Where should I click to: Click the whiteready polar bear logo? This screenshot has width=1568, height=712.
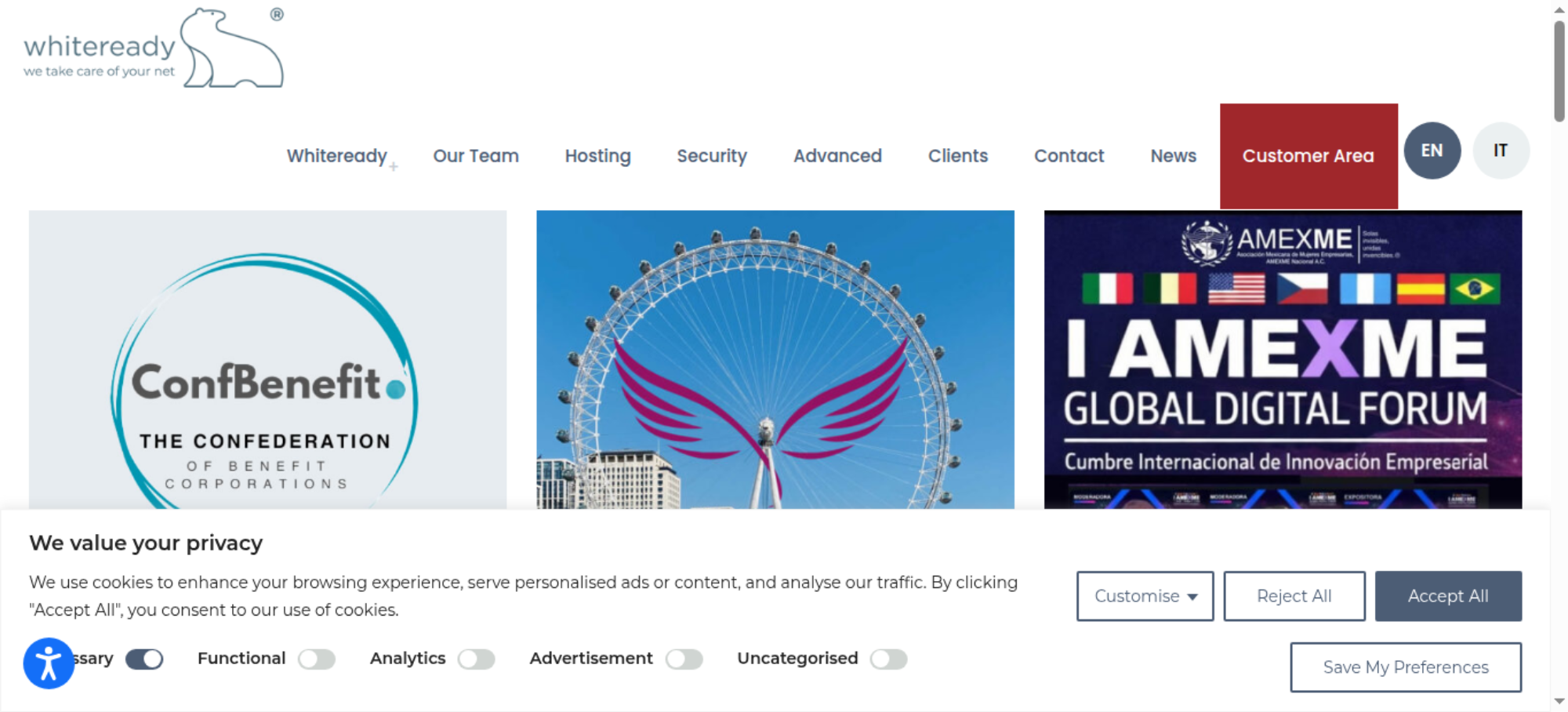point(154,48)
